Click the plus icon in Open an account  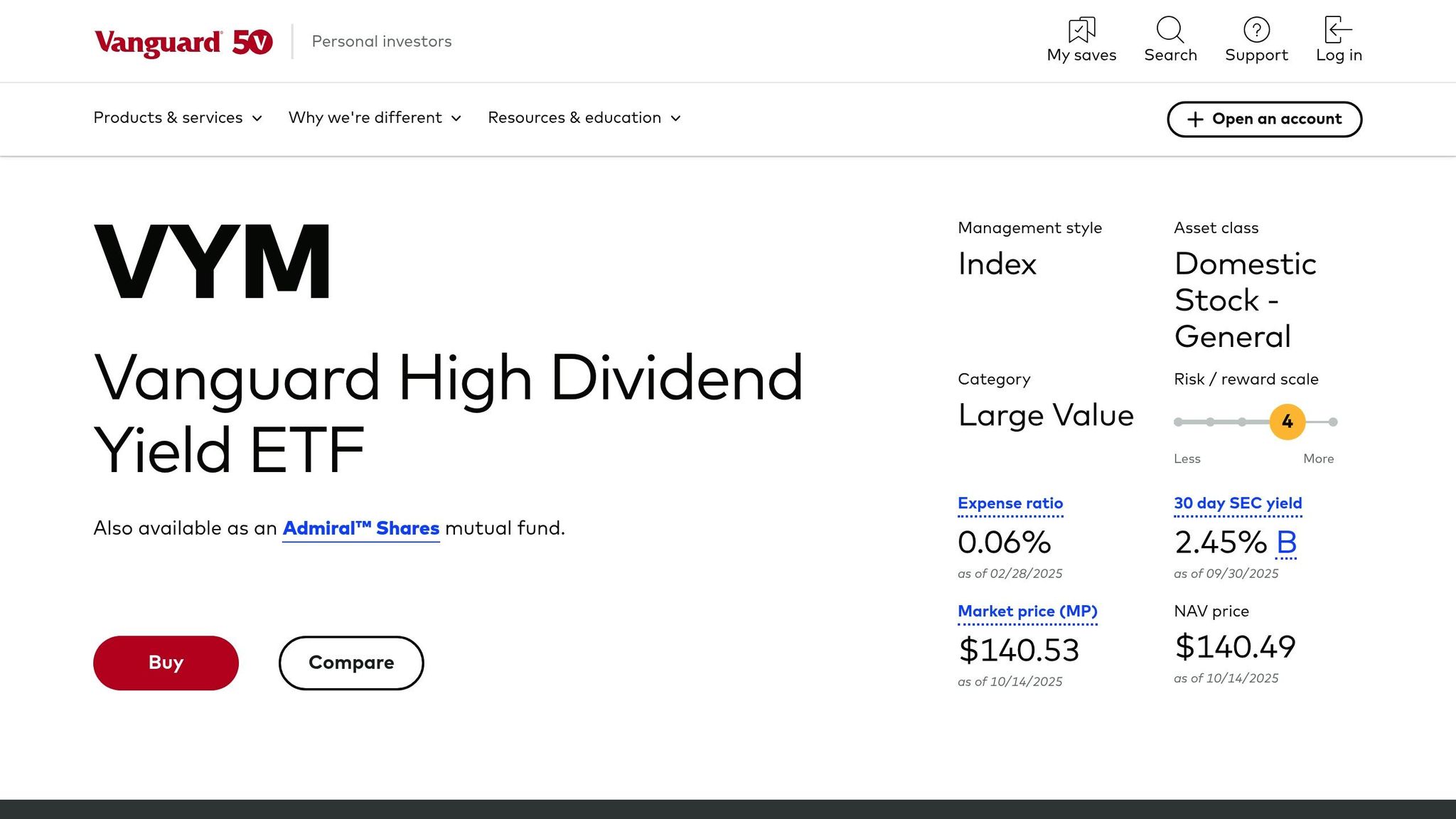point(1195,119)
